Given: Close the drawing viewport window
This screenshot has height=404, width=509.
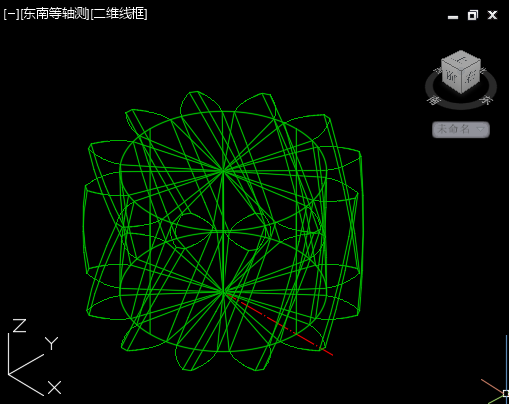Looking at the screenshot, I should [x=492, y=15].
